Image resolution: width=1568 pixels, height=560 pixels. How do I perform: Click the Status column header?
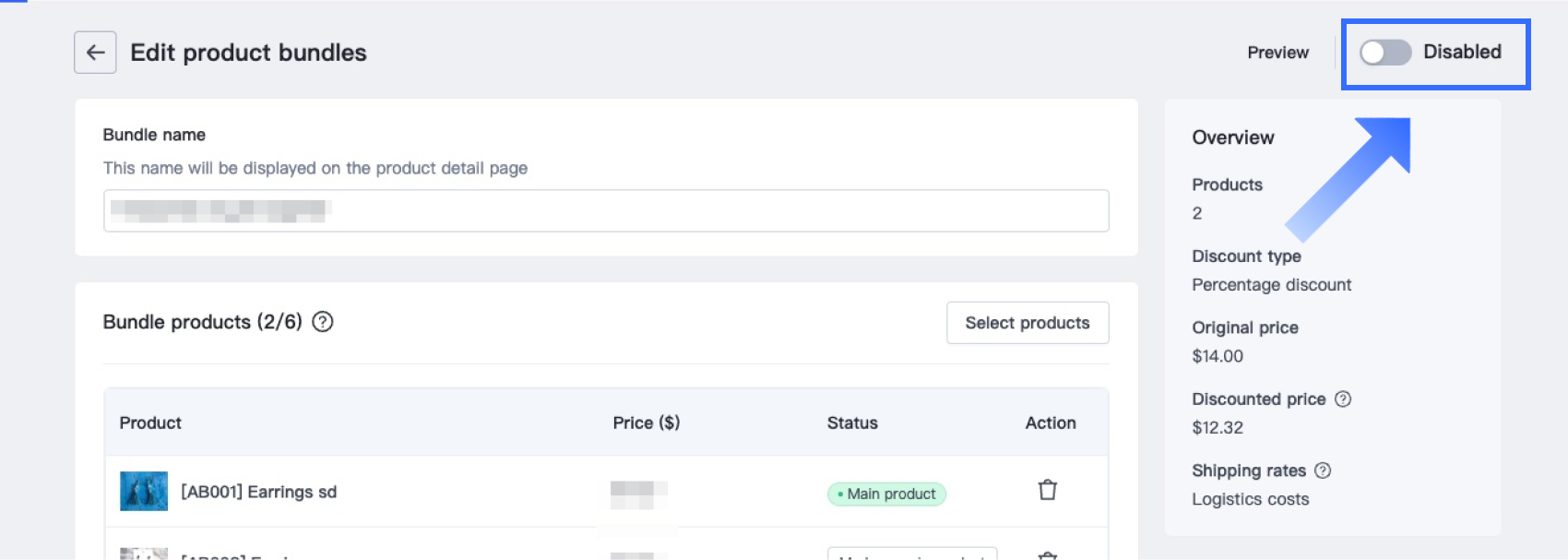tap(852, 423)
